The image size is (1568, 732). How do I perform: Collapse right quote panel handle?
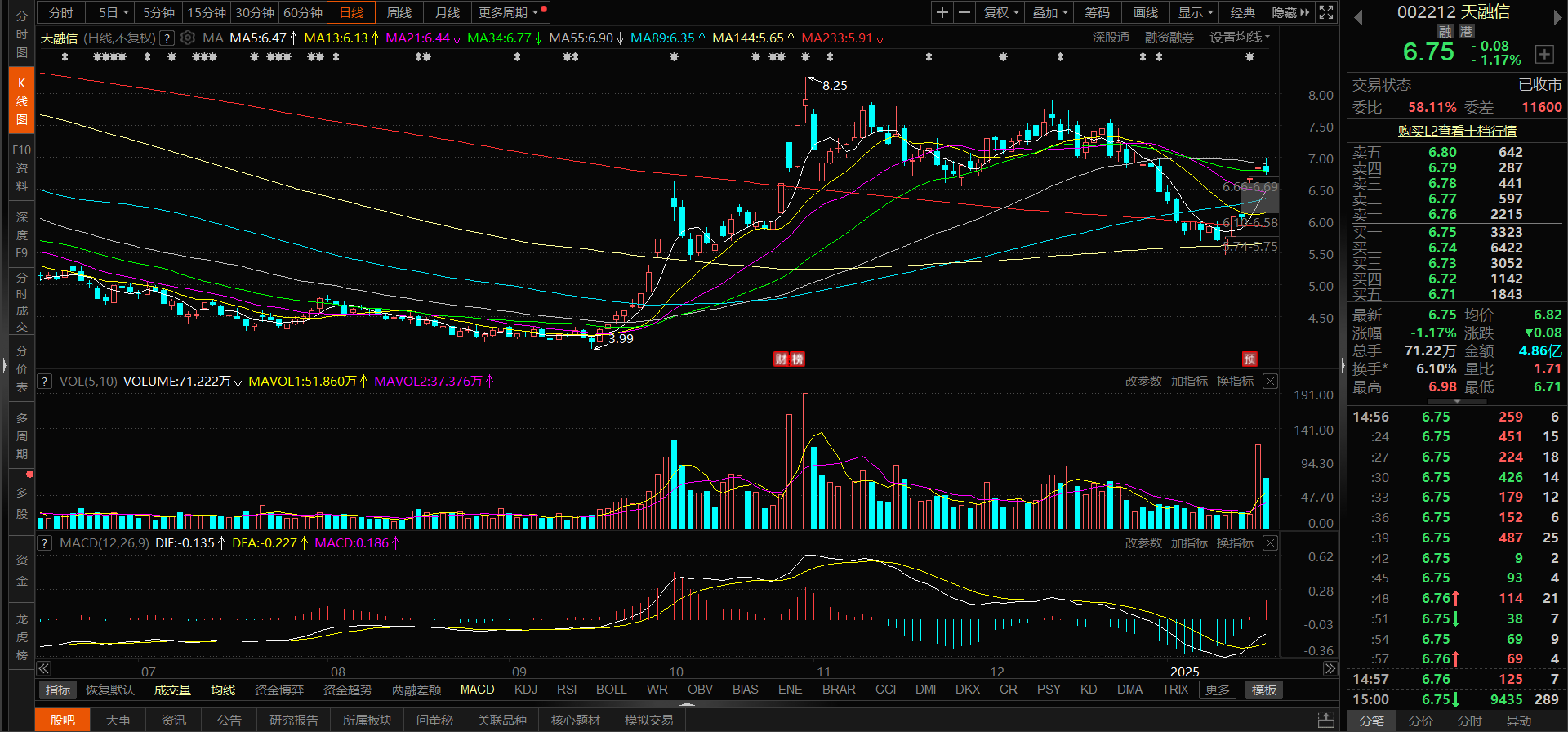[x=1343, y=366]
